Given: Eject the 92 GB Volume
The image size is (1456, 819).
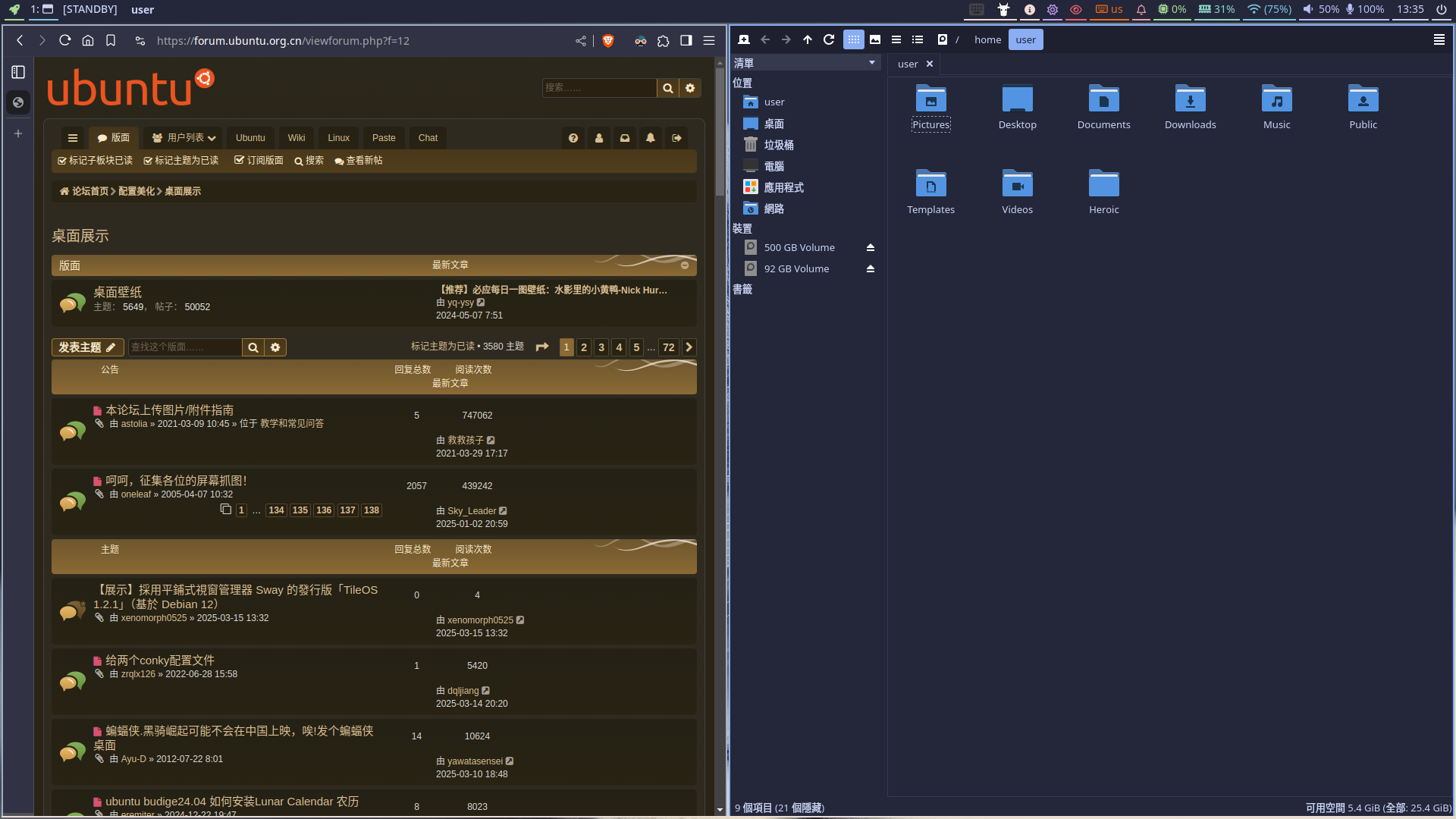Looking at the screenshot, I should 871,269.
